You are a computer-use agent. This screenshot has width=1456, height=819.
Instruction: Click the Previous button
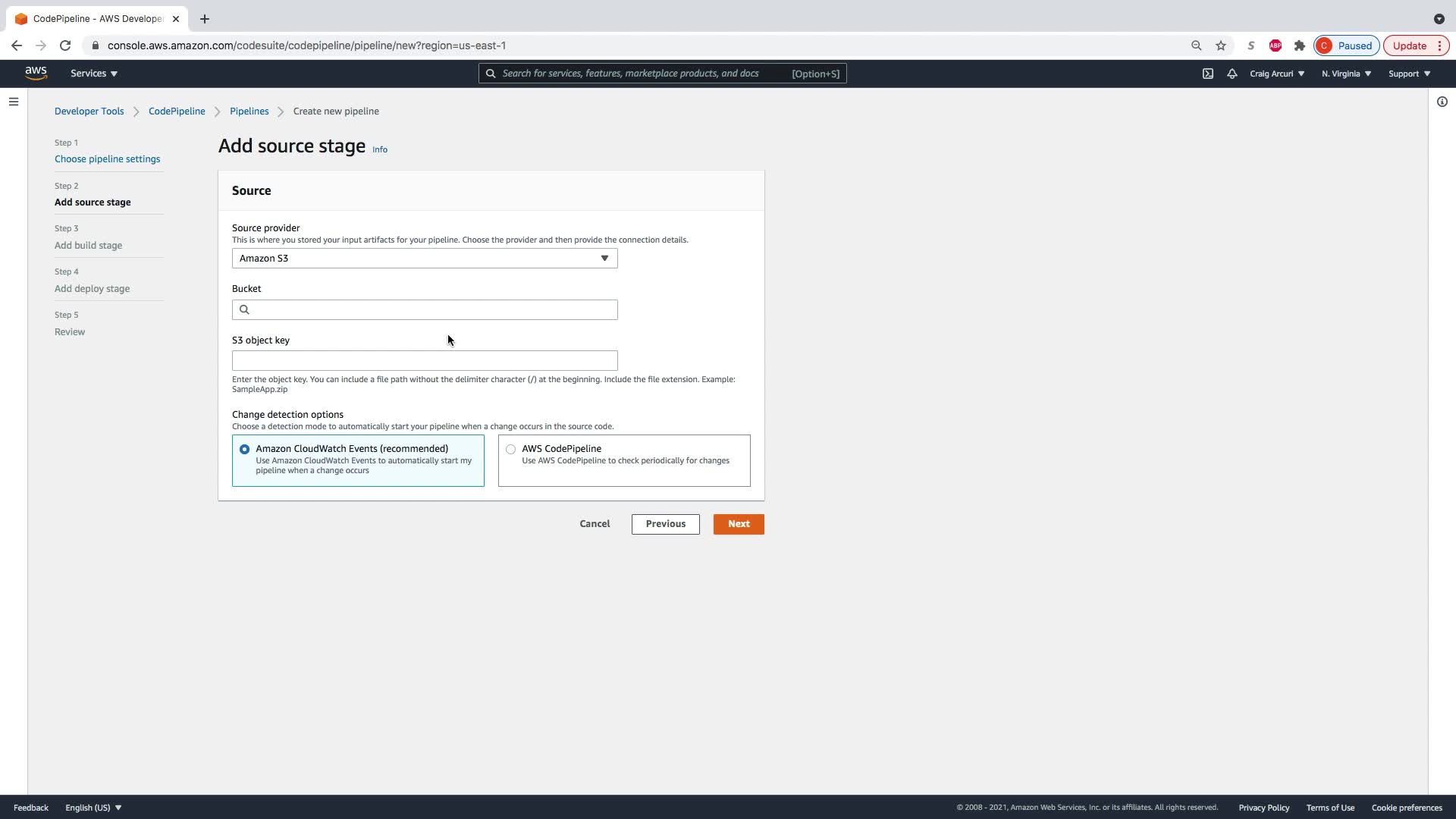coord(665,524)
